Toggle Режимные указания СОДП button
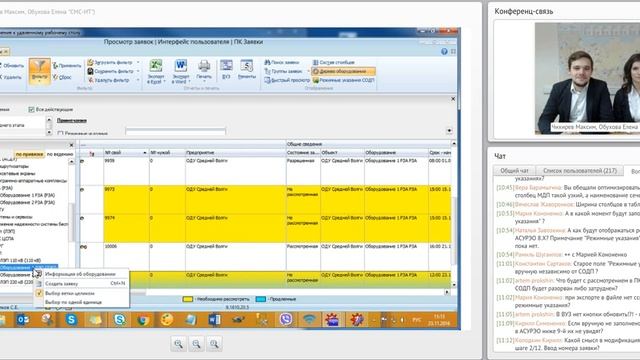This screenshot has height=360, width=640. (343, 80)
